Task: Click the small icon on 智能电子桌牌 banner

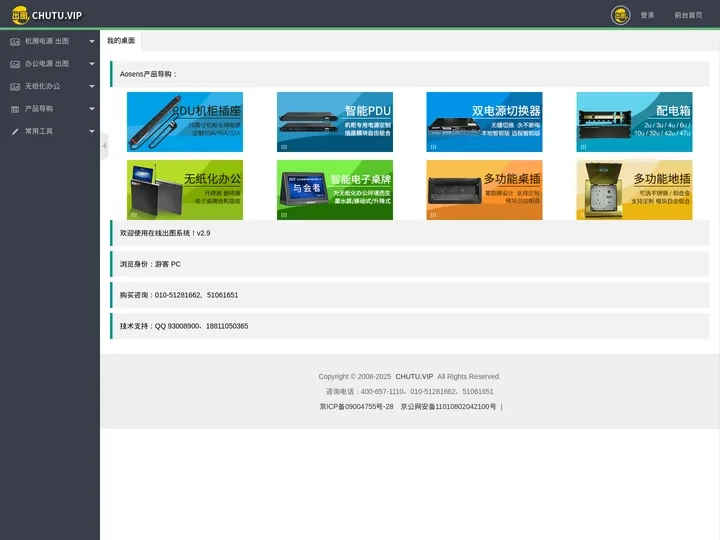Action: (x=284, y=215)
